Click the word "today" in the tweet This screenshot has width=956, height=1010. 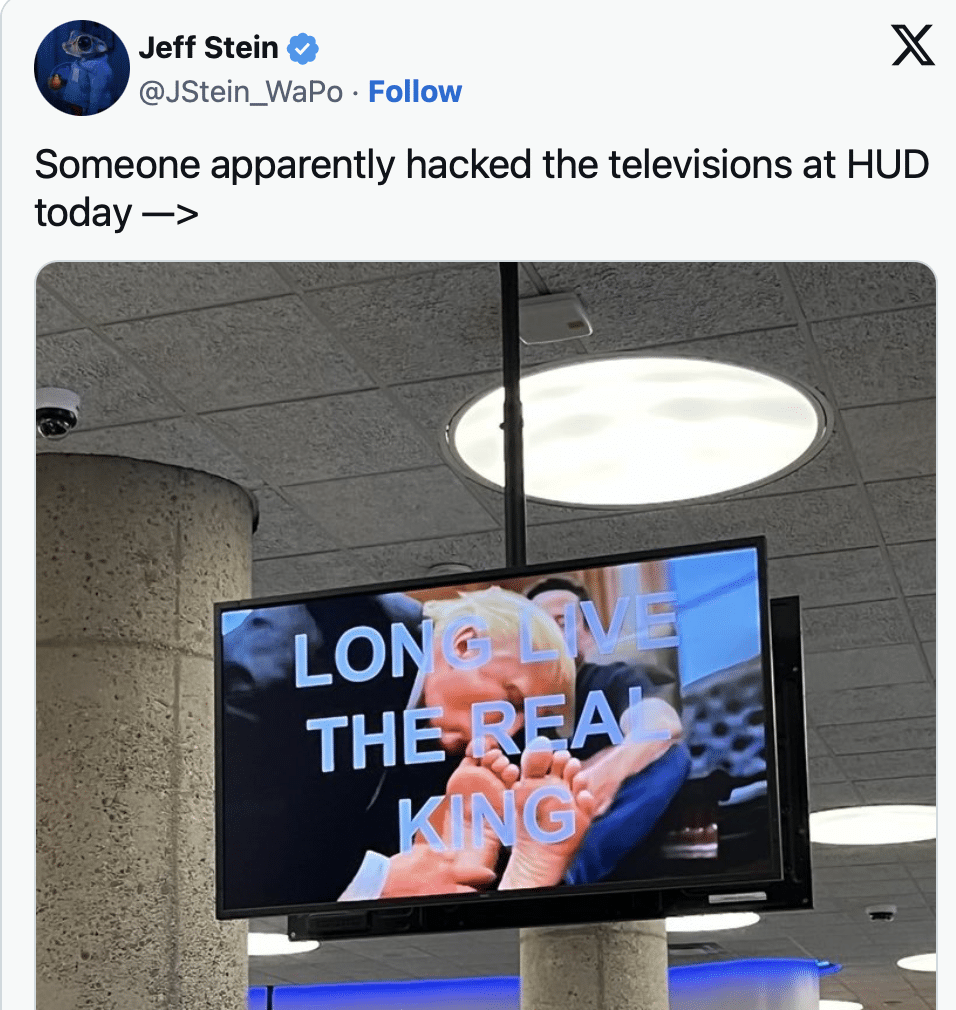(x=83, y=213)
